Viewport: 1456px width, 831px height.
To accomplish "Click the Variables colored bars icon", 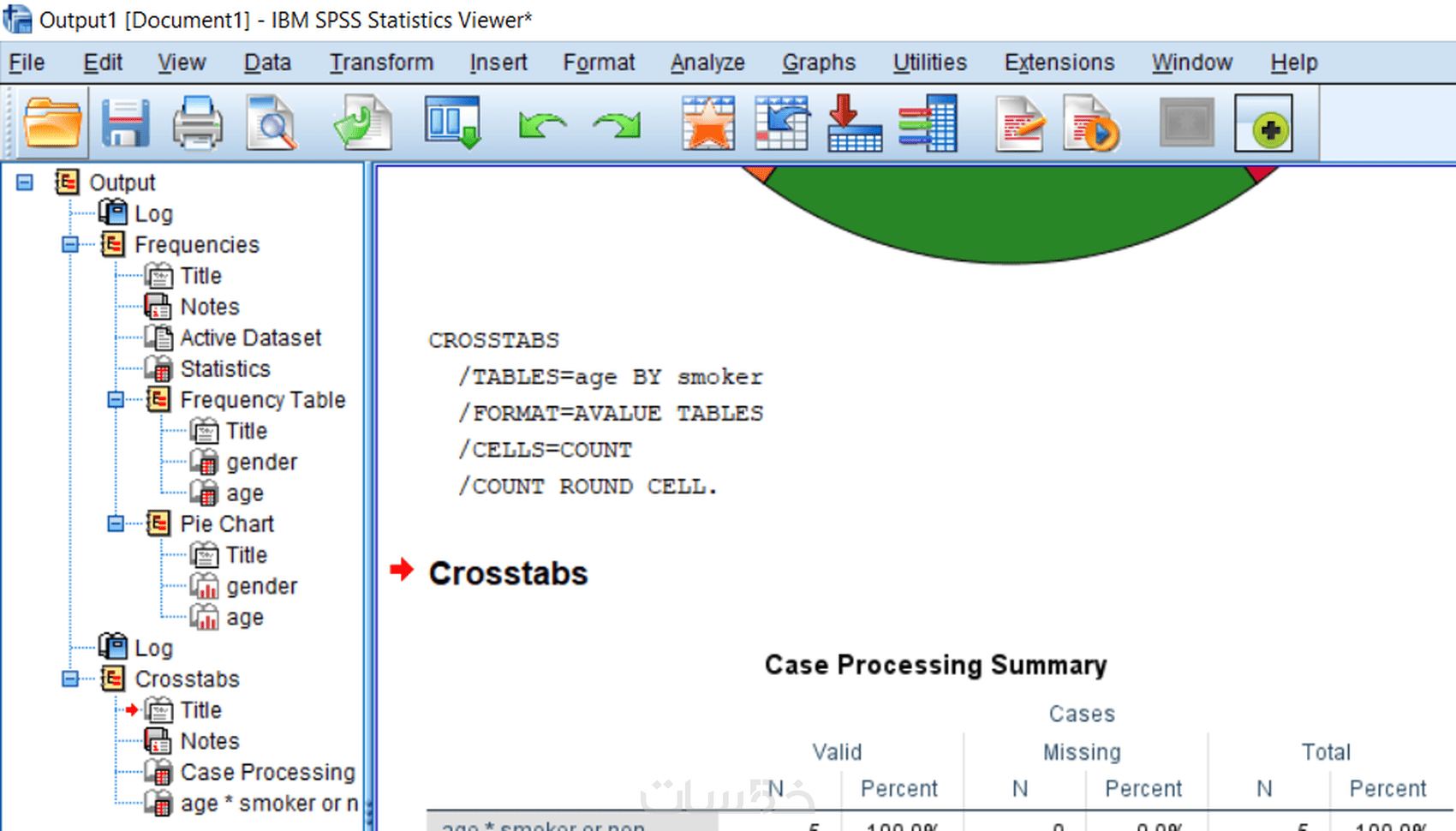I will [928, 124].
